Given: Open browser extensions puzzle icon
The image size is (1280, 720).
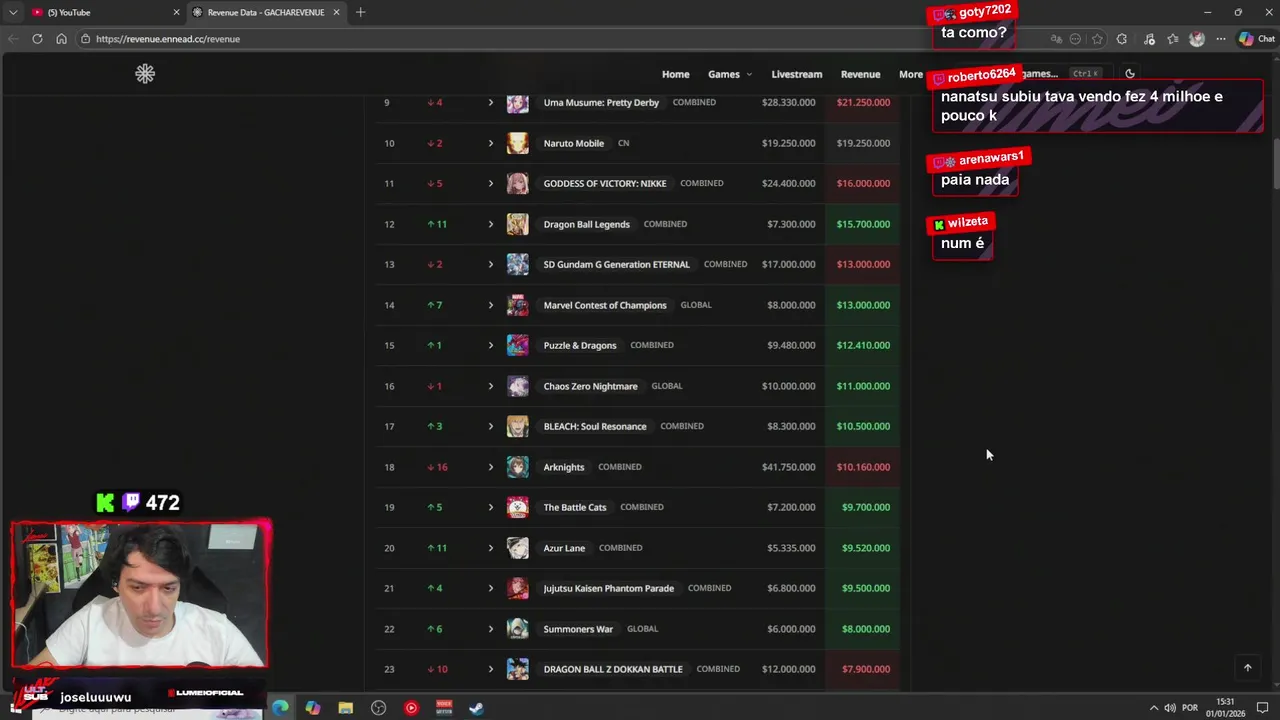Looking at the screenshot, I should 1121,39.
